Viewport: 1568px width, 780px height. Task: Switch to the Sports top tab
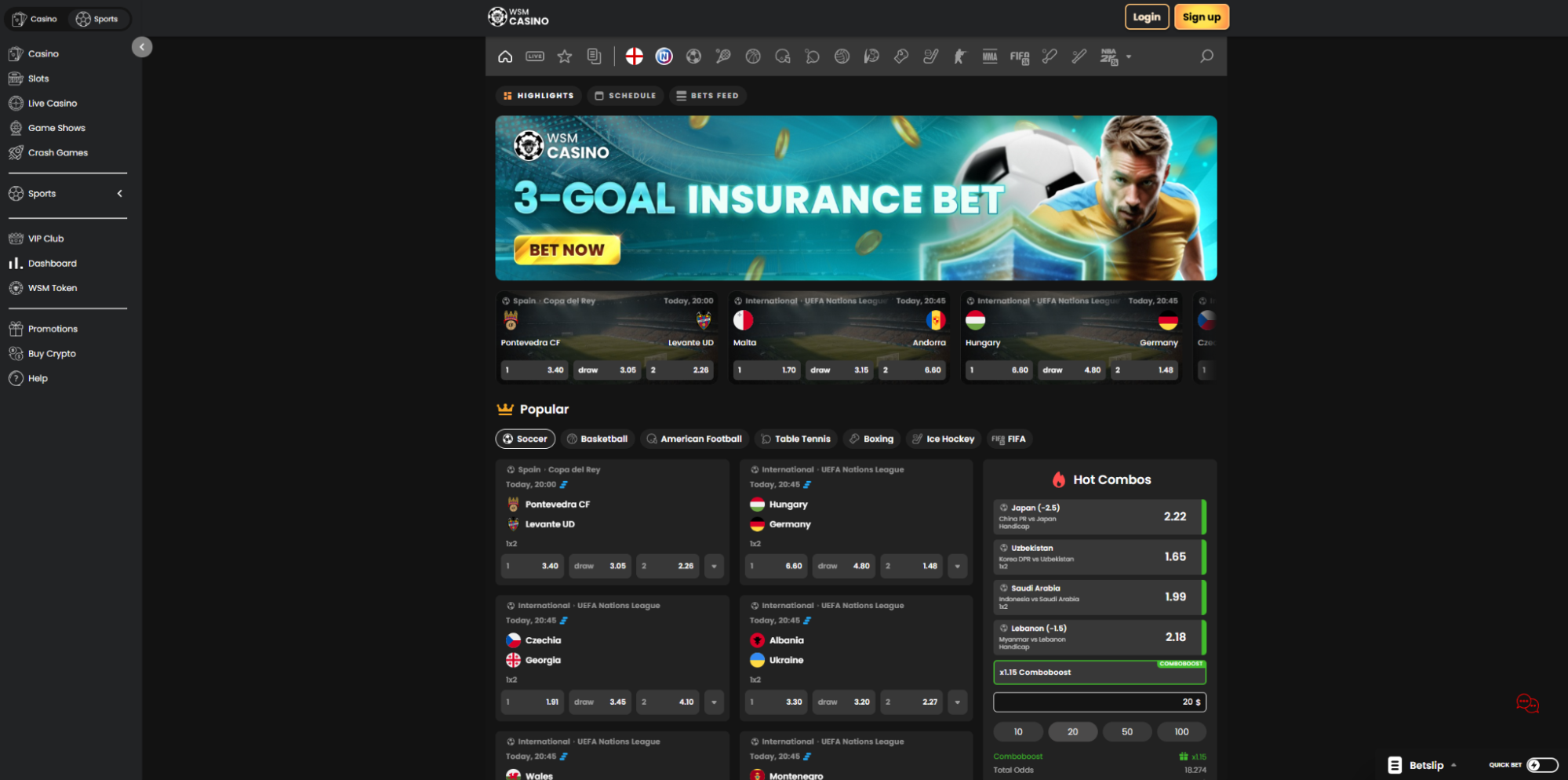pos(97,19)
